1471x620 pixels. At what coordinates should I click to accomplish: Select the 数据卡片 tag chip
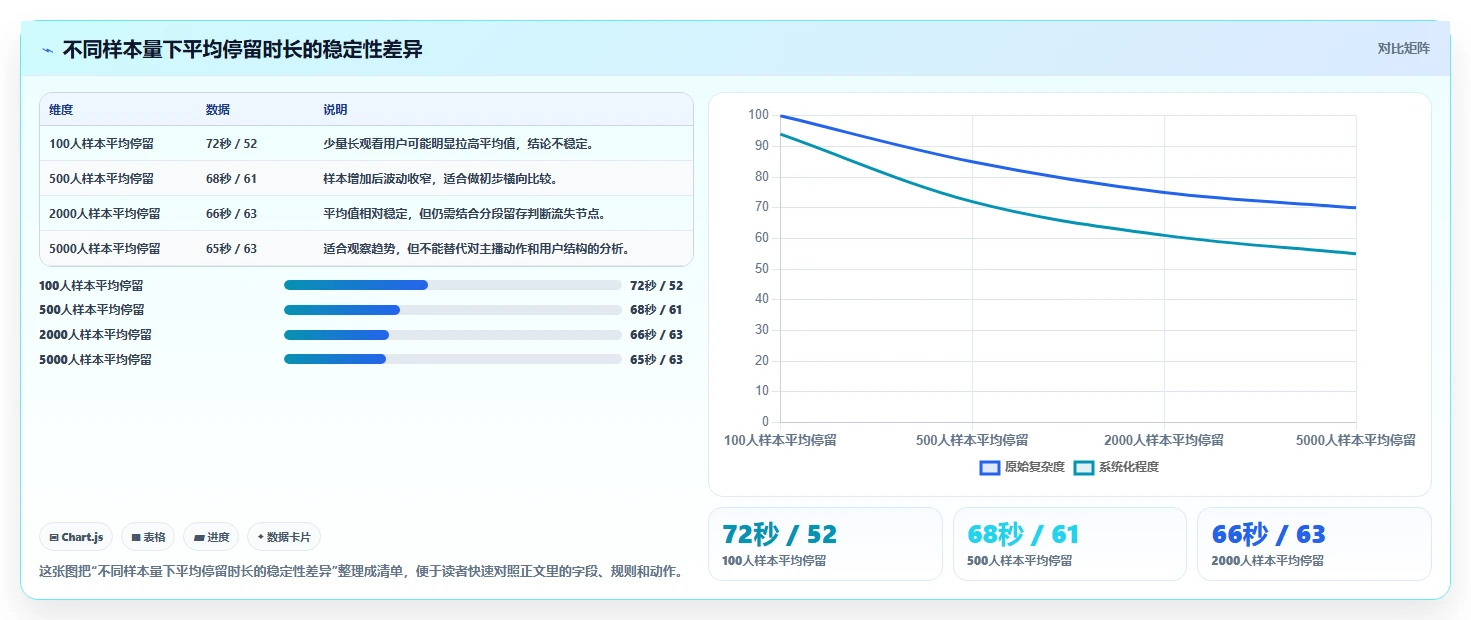tap(284, 537)
